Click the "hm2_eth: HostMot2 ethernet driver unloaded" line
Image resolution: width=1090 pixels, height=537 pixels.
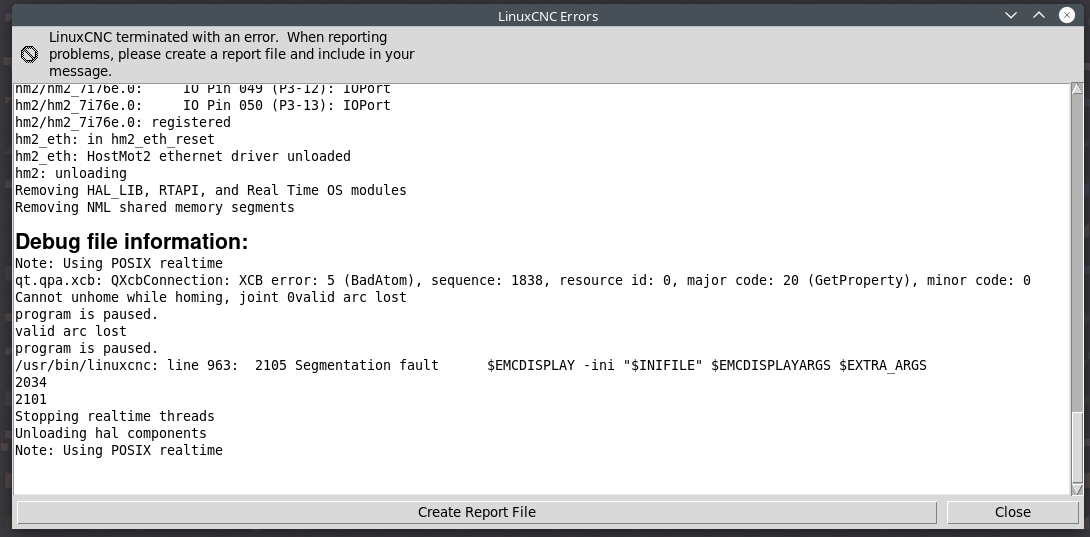pos(183,156)
